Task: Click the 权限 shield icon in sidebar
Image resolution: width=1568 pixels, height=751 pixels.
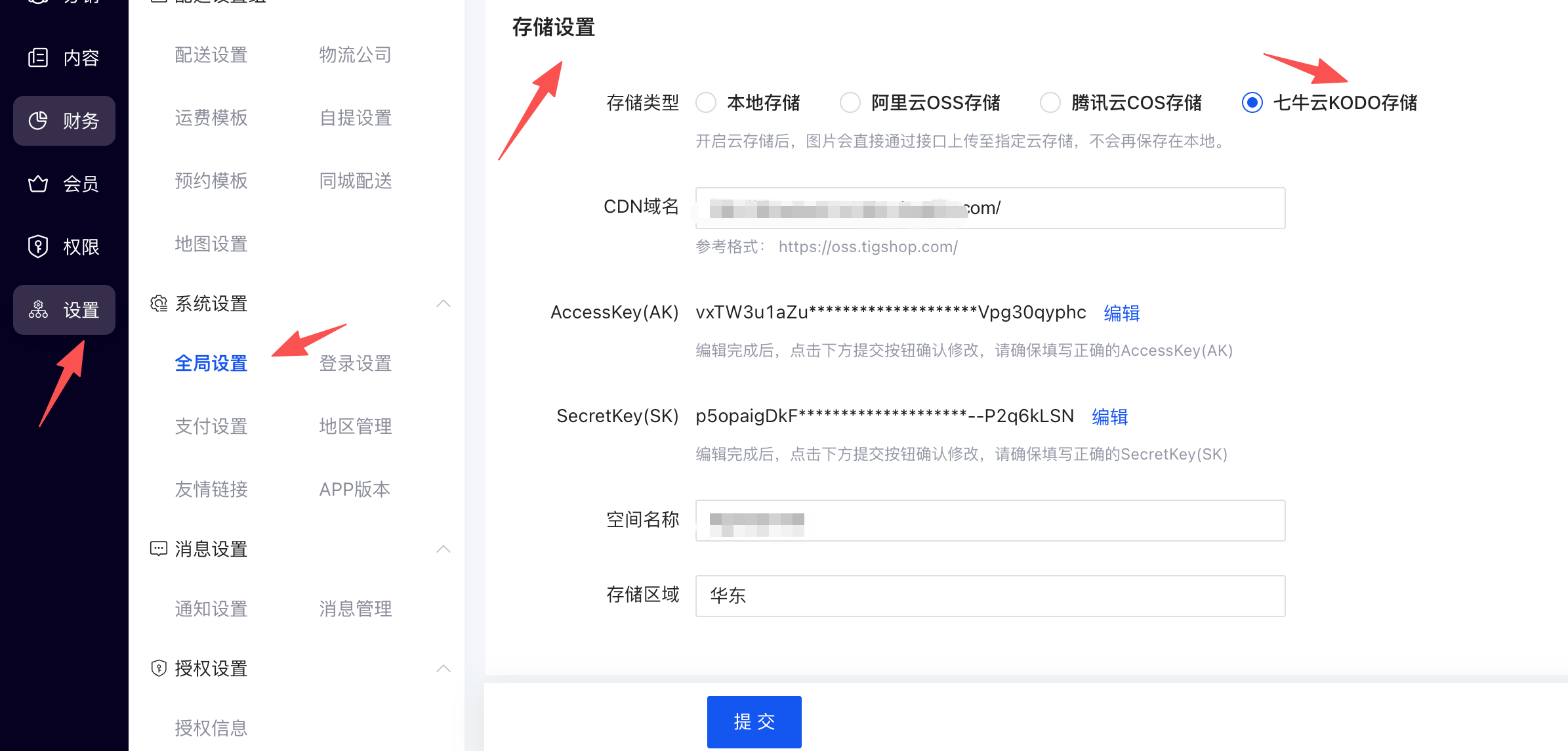Action: (38, 247)
